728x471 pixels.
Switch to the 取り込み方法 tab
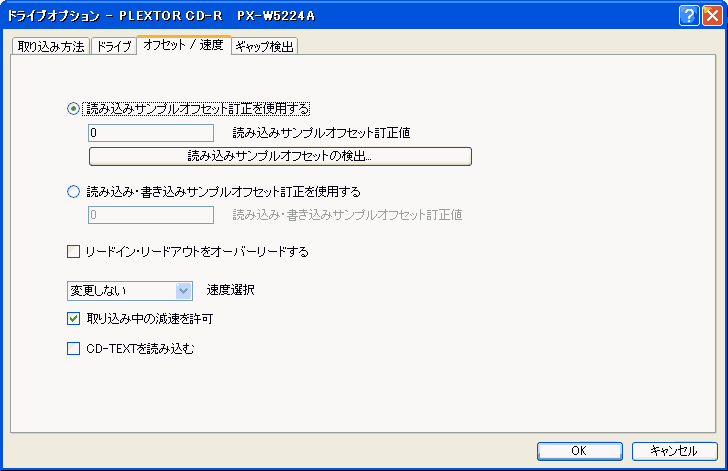51,46
